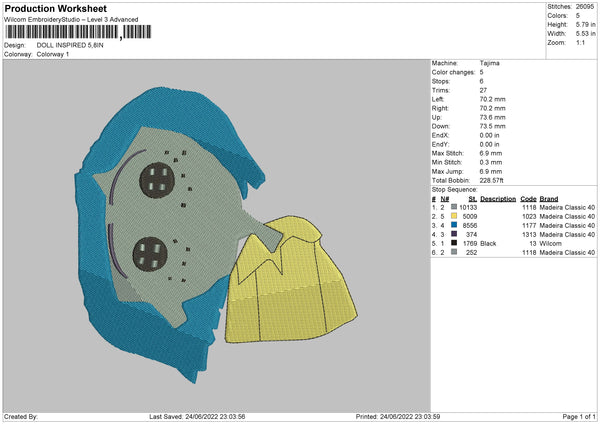Screen dimensions: 600x424
Task: Click thread code 1023 in row 2
Action: pos(529,217)
